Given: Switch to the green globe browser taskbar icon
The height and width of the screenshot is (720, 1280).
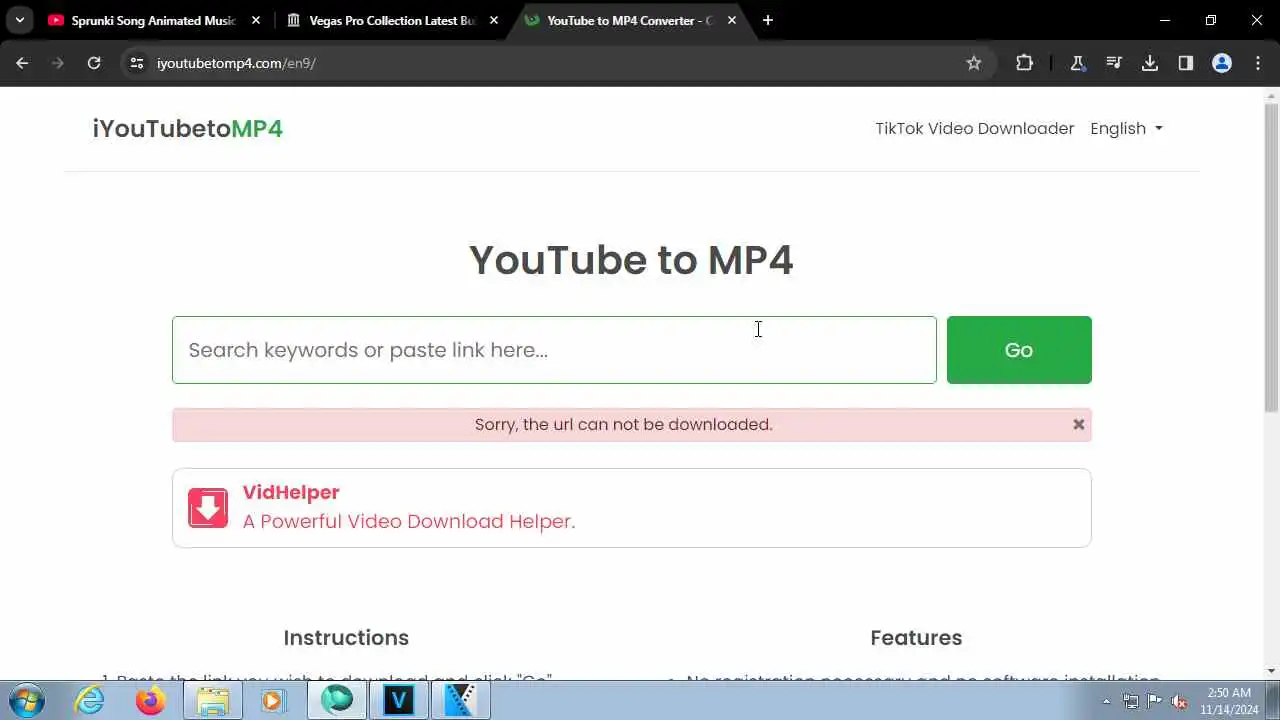Looking at the screenshot, I should point(337,700).
